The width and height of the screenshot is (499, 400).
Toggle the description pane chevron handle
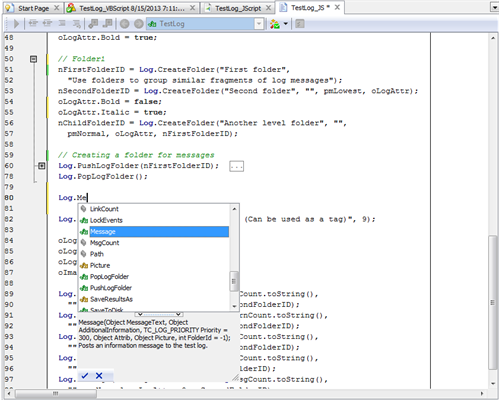(x=159, y=314)
